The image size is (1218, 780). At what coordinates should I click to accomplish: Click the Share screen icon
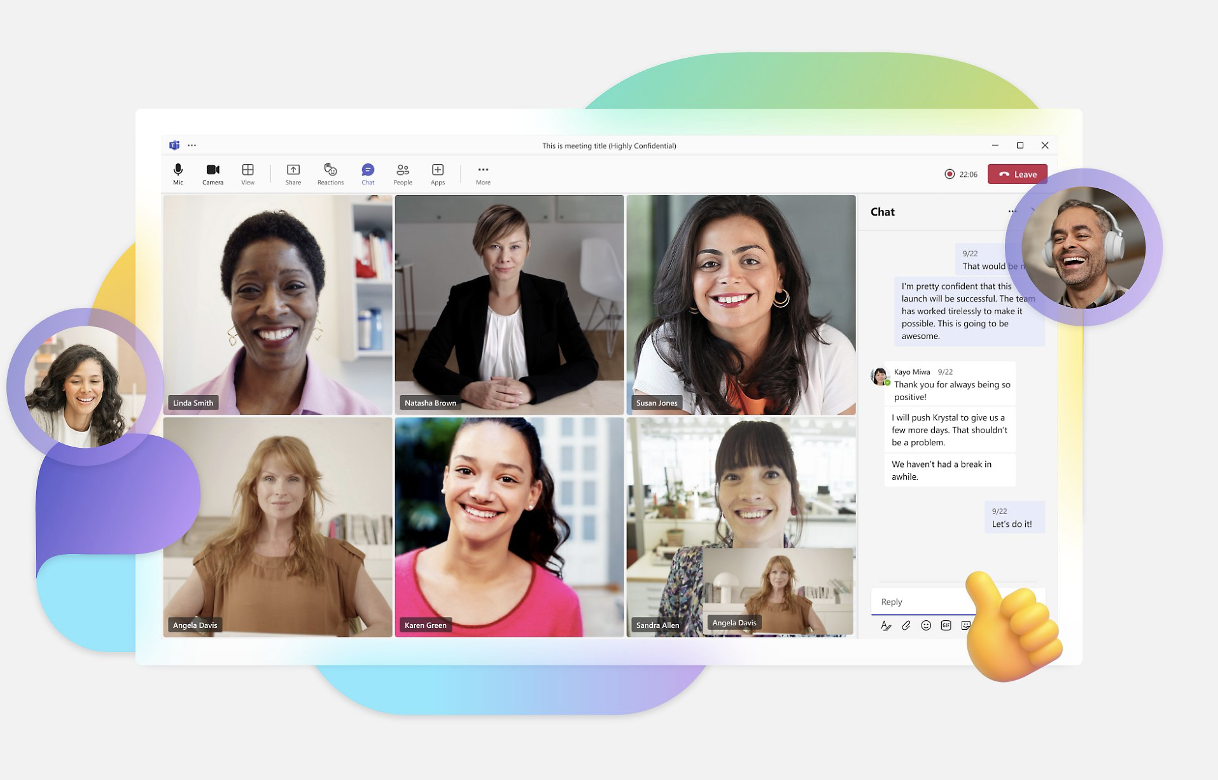[x=293, y=173]
